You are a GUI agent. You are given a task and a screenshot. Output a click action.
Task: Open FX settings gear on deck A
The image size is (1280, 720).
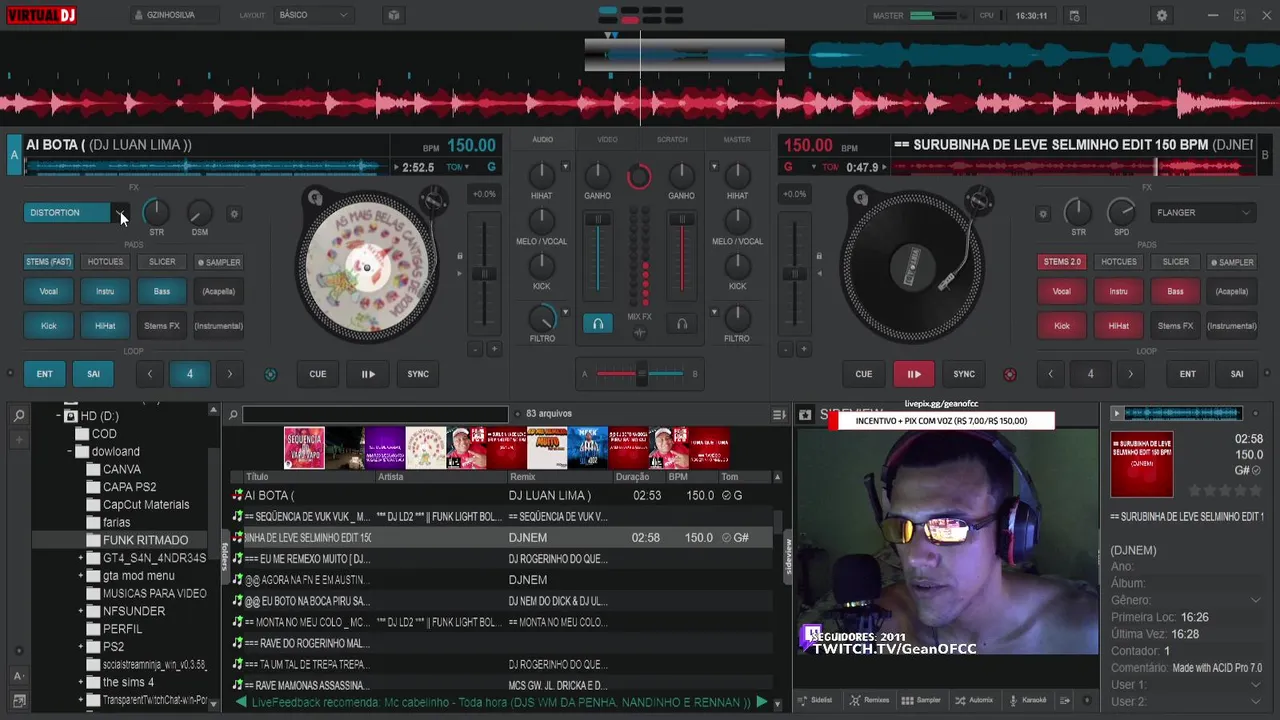[x=234, y=213]
